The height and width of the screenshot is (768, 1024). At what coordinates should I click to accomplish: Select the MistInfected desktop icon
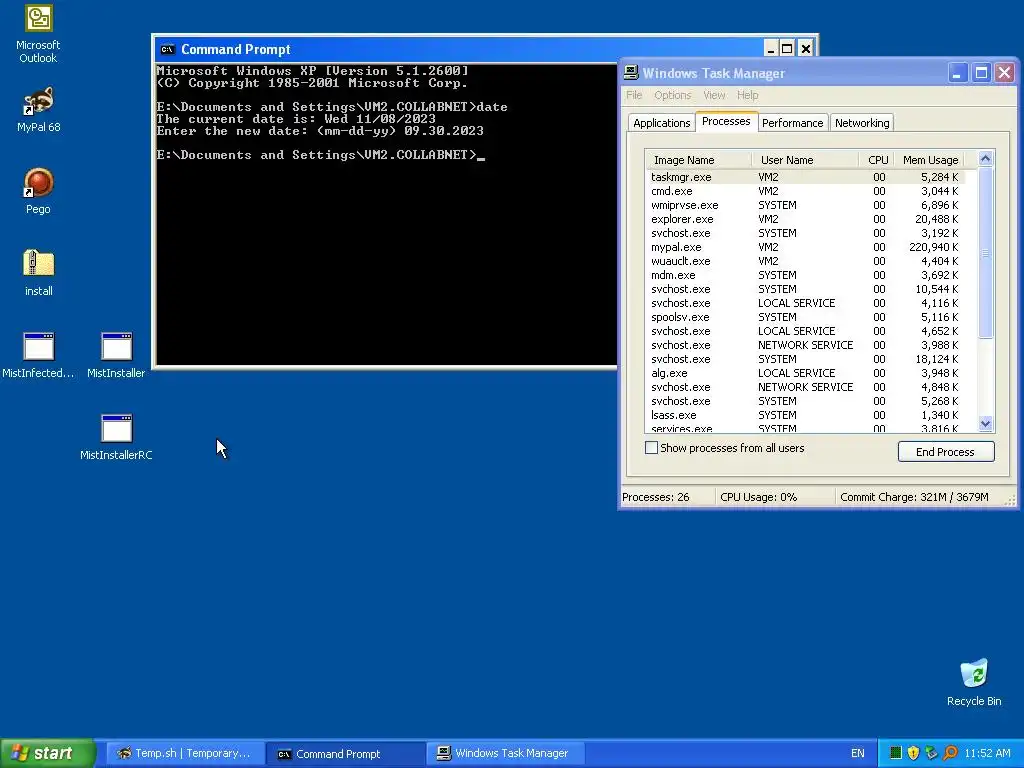point(38,355)
